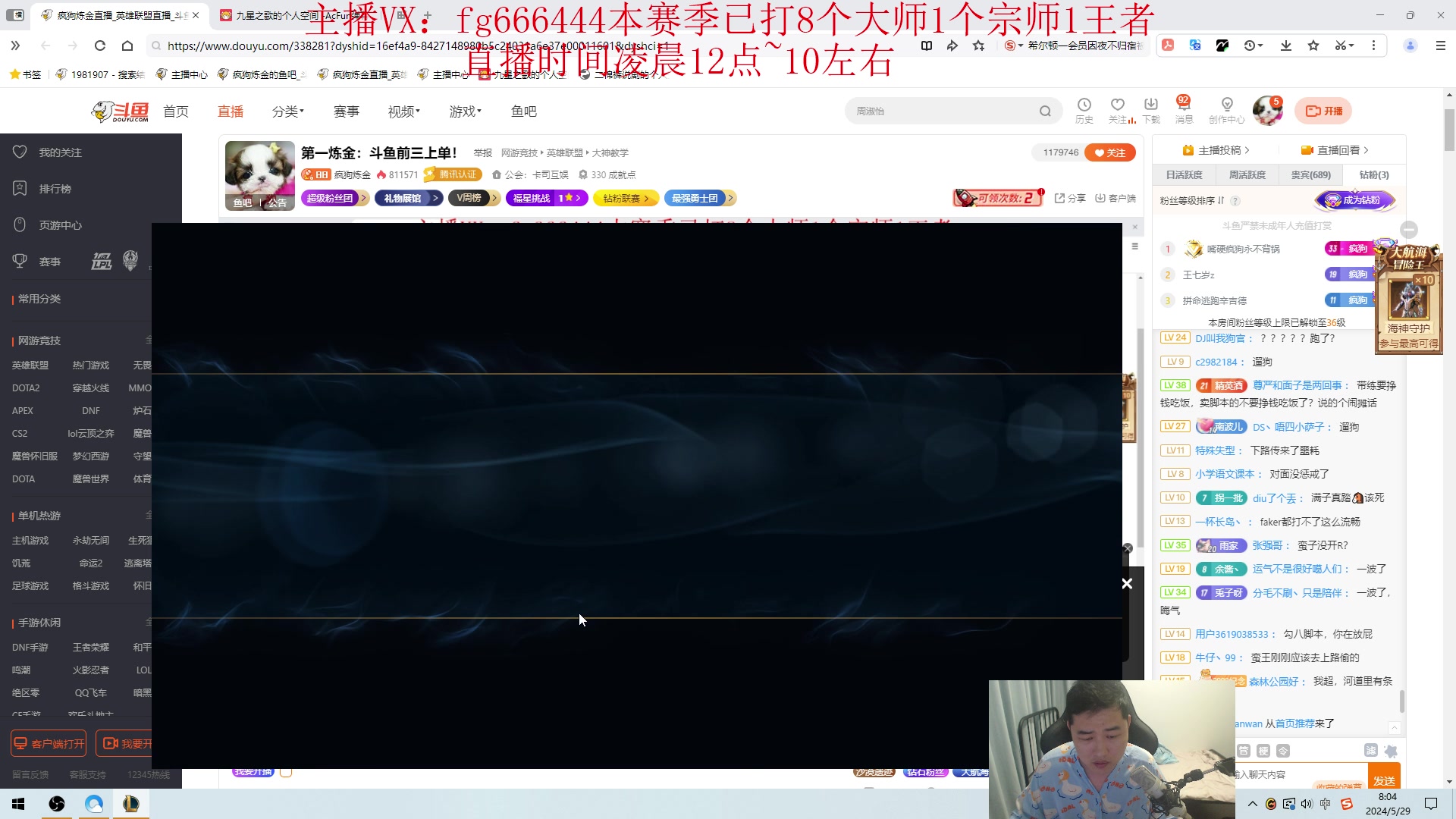This screenshot has height=819, width=1456.
Task: Collapse the floating widget with minus icon
Action: 1409,229
